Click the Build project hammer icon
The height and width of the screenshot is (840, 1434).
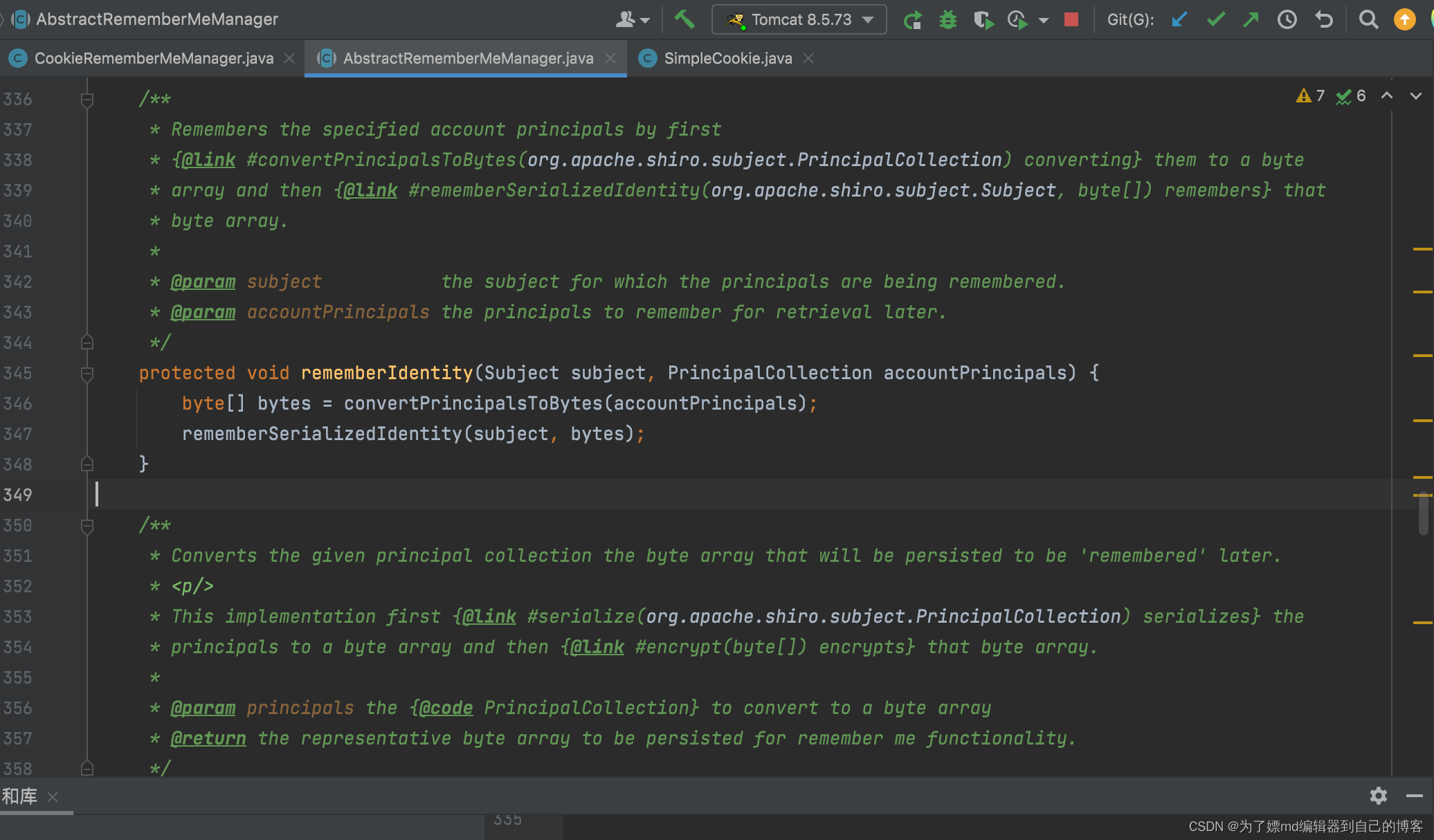(684, 19)
